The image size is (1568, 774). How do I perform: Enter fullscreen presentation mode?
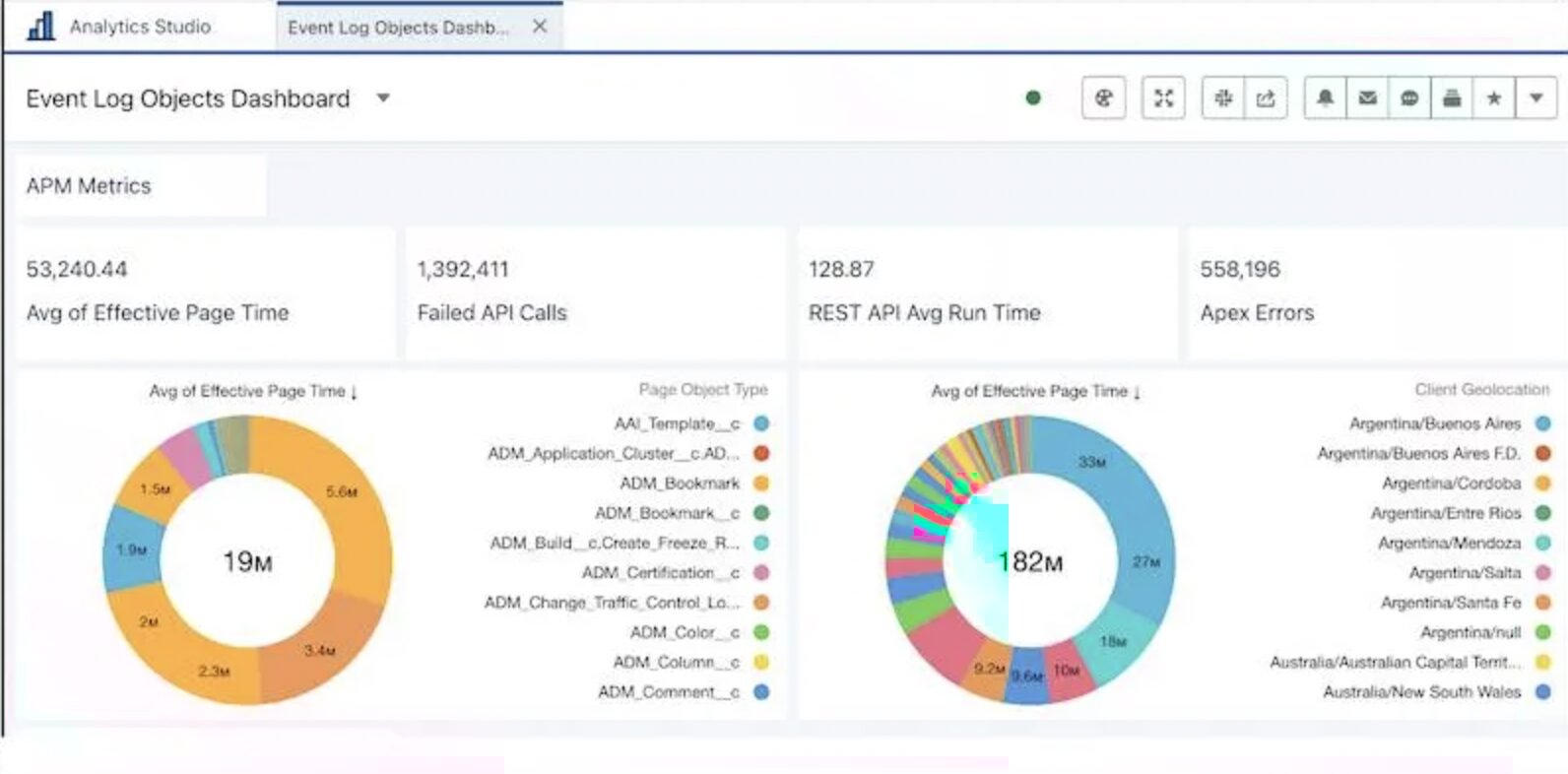1163,97
